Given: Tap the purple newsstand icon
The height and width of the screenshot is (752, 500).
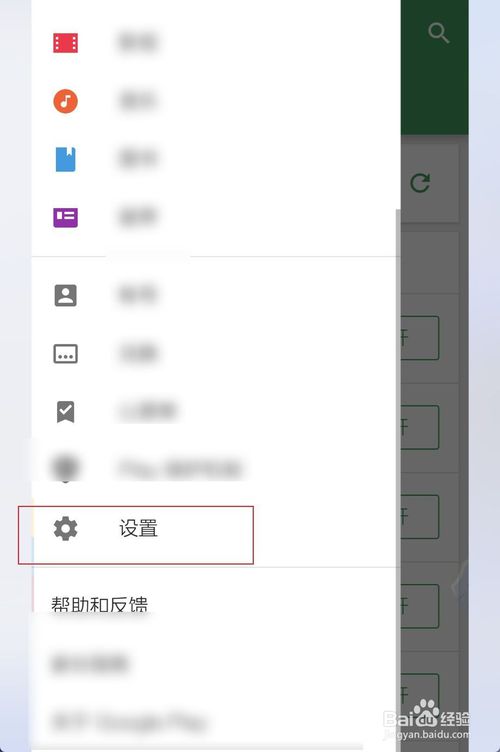Looking at the screenshot, I should pos(66,217).
